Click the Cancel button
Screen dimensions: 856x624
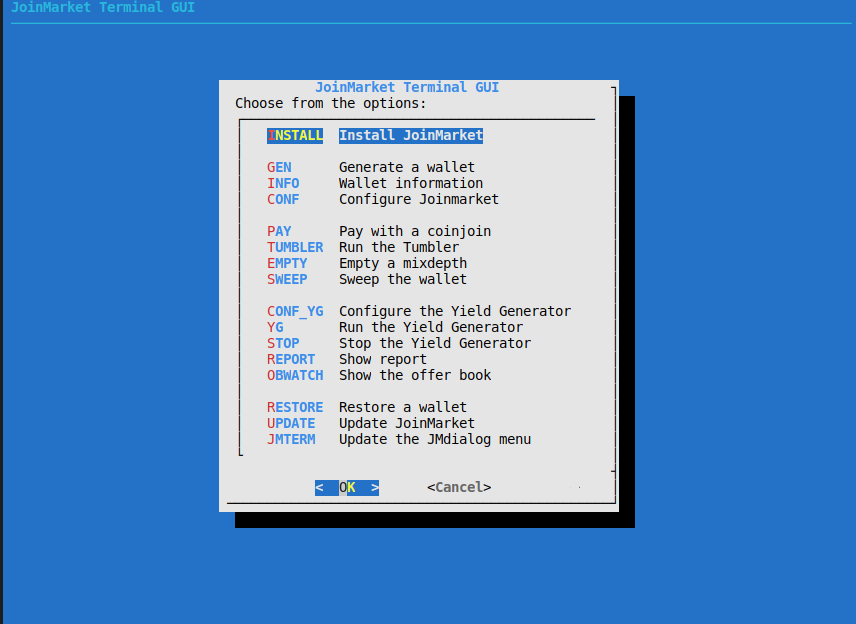459,487
